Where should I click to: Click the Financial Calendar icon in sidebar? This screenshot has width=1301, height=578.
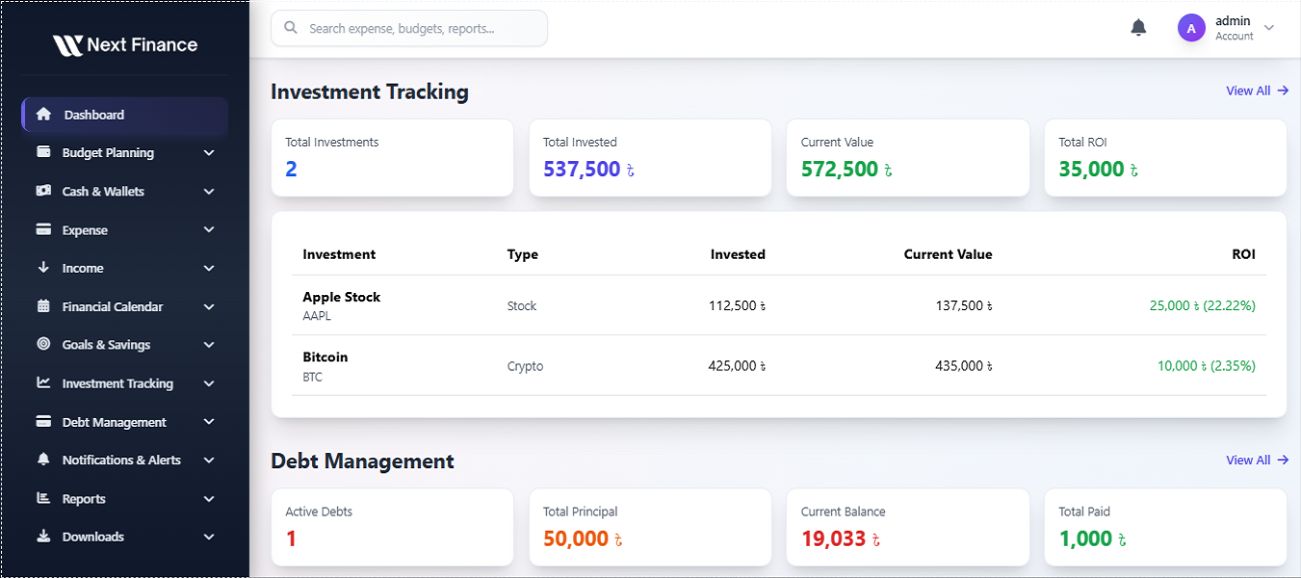click(43, 306)
